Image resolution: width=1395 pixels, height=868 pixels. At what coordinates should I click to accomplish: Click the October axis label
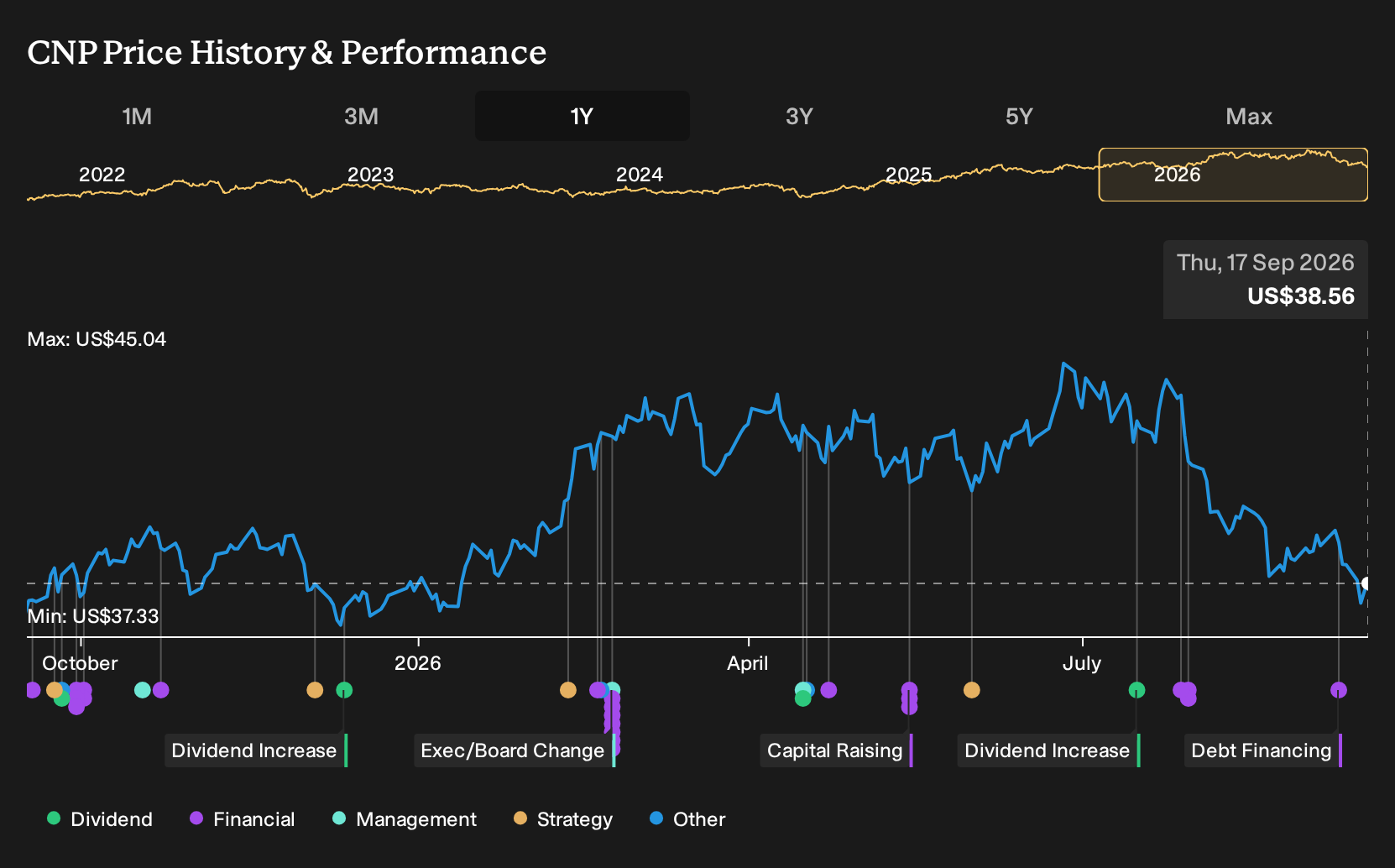coord(80,663)
